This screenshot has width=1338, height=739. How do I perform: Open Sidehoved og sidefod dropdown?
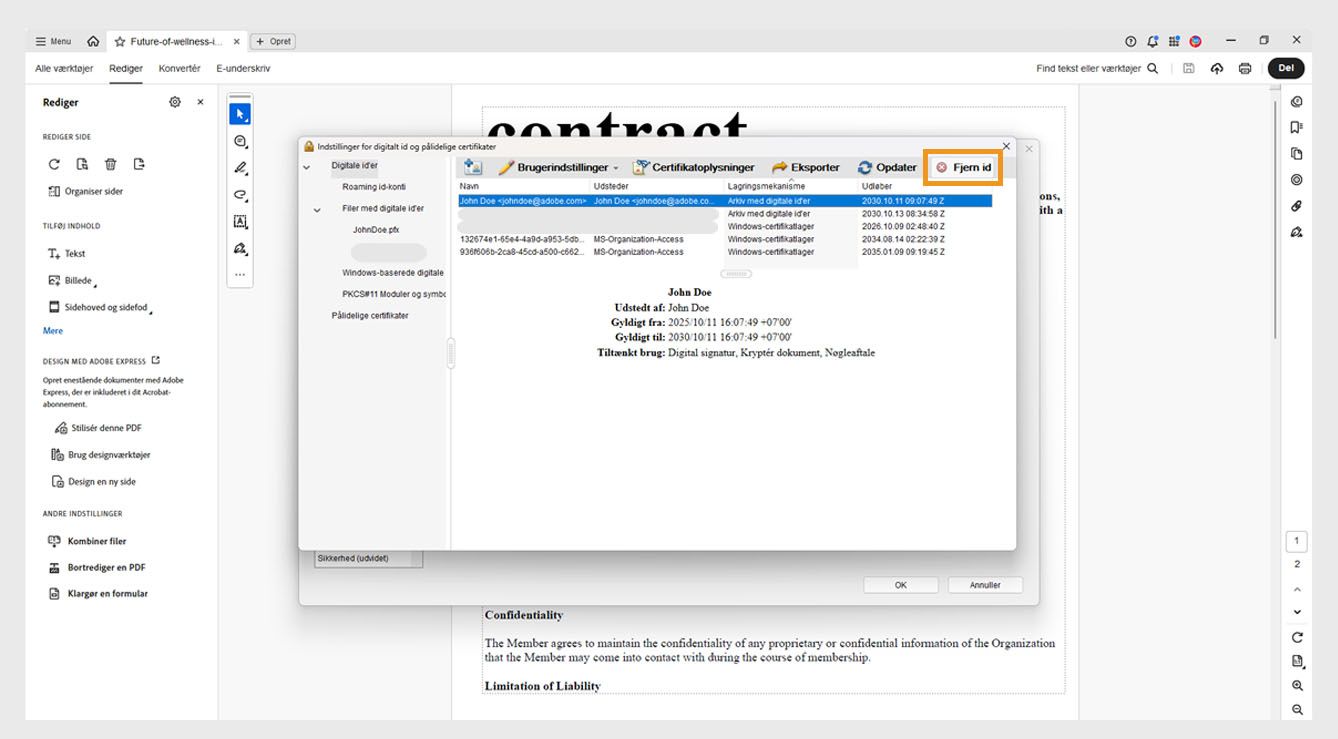tap(100, 308)
